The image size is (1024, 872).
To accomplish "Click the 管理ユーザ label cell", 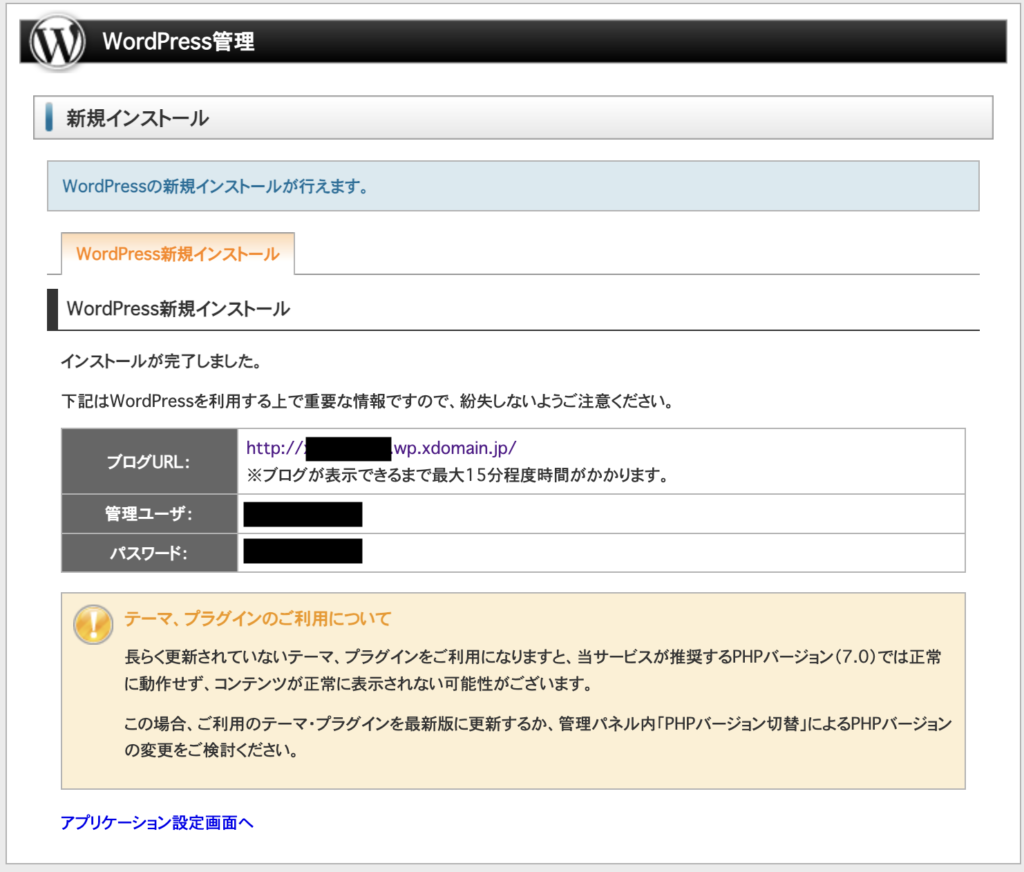I will [148, 514].
